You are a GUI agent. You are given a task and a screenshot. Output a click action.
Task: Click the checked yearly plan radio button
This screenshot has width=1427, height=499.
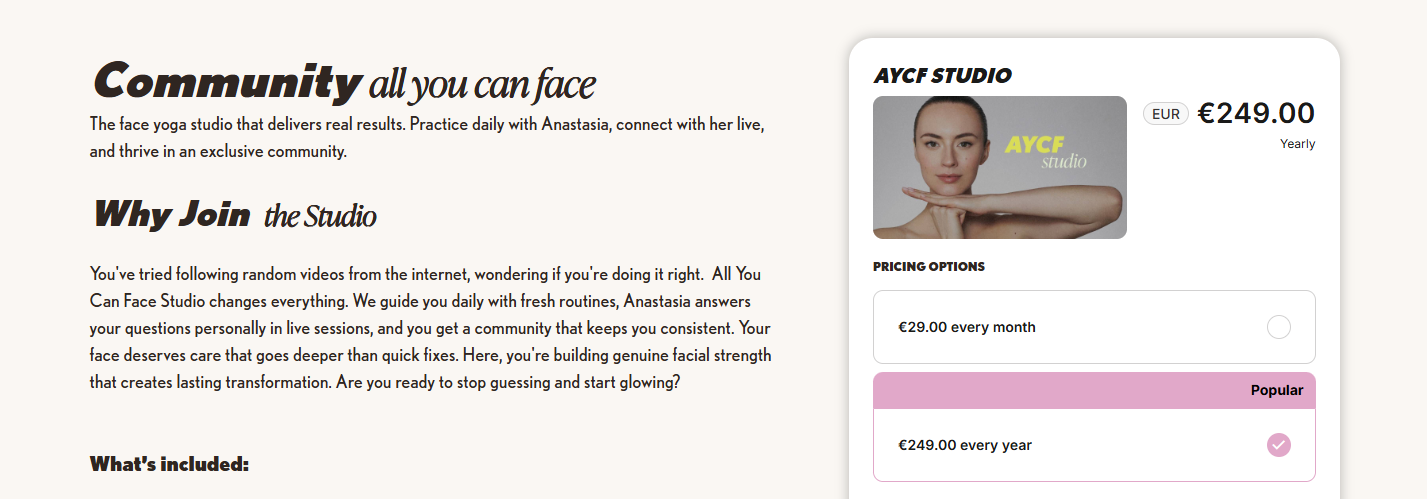(x=1278, y=445)
